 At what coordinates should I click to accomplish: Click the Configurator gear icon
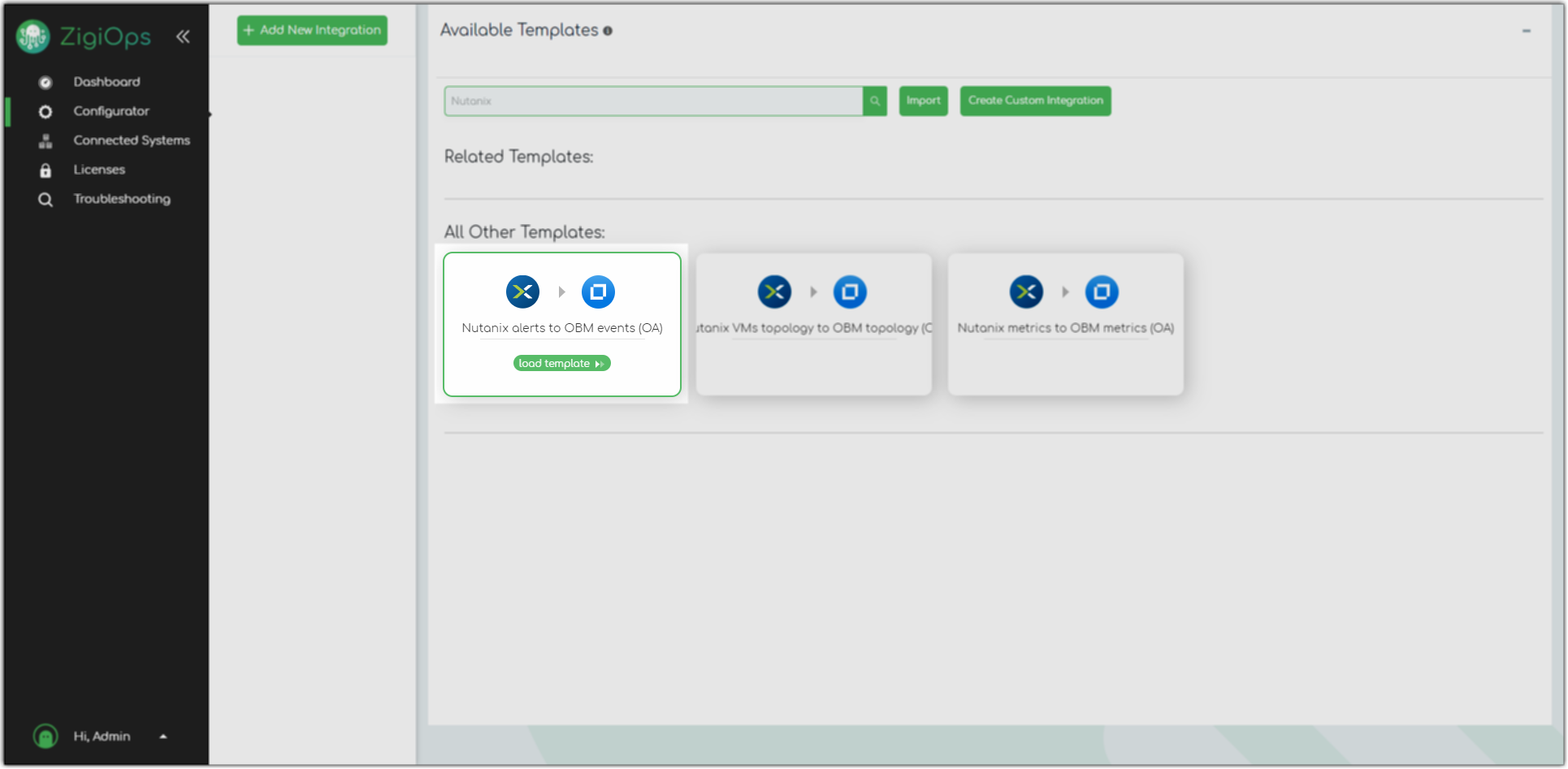(45, 111)
